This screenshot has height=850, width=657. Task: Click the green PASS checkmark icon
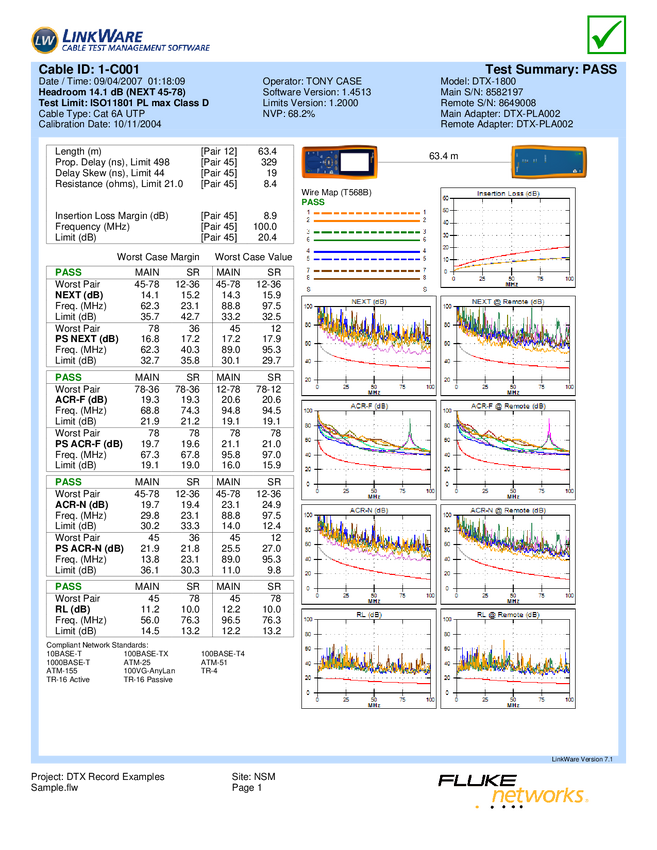pos(607,35)
